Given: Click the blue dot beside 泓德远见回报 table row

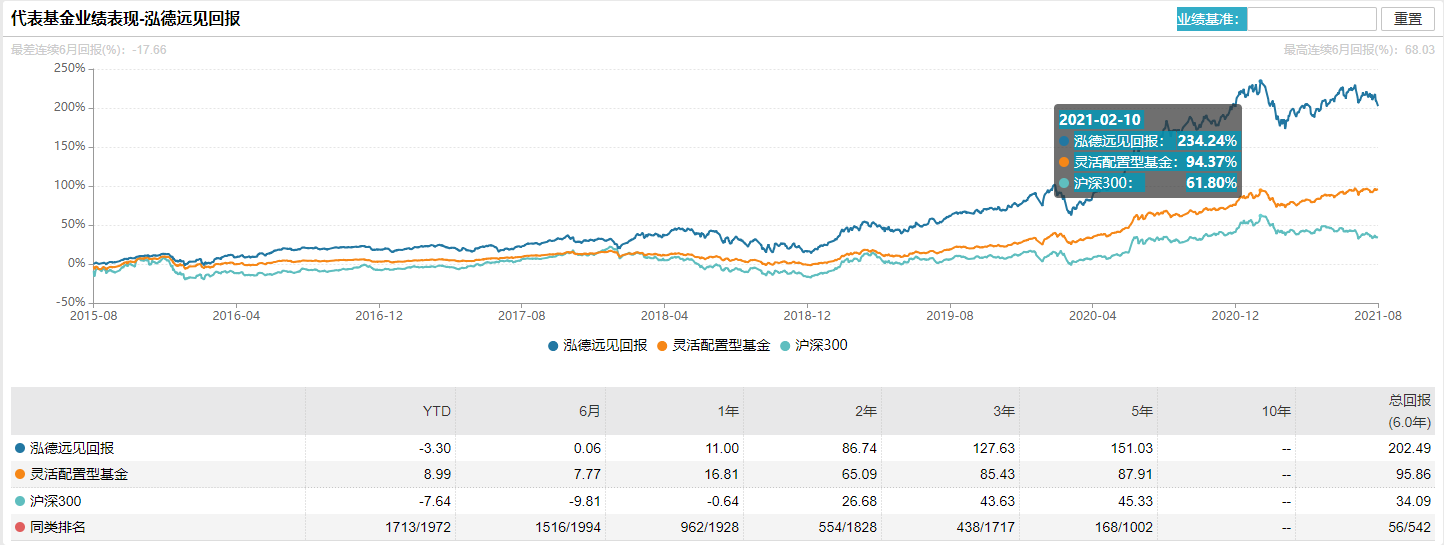Looking at the screenshot, I should (20, 449).
